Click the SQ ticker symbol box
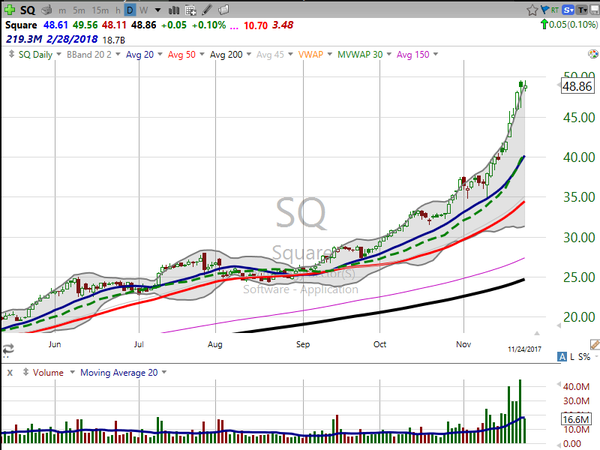 28,10
